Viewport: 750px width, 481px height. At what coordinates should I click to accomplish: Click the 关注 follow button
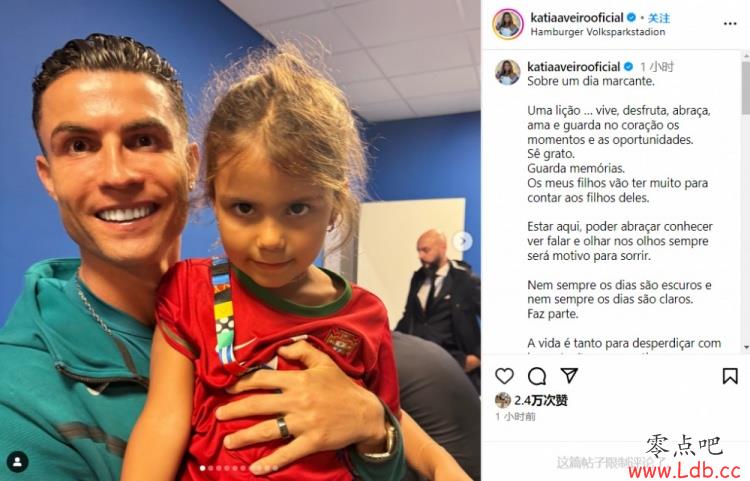click(659, 18)
